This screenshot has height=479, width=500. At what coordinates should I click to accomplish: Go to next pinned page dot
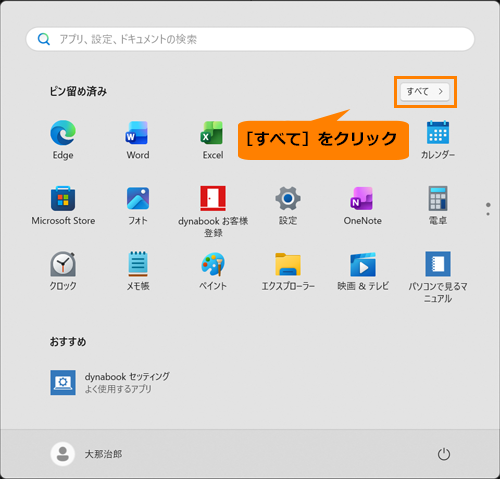click(x=488, y=214)
